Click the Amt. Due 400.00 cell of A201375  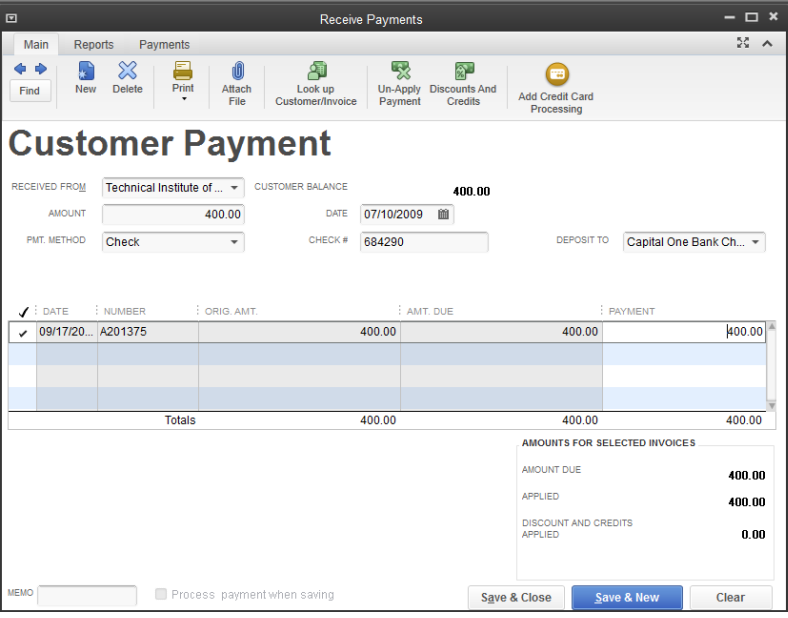tap(502, 332)
